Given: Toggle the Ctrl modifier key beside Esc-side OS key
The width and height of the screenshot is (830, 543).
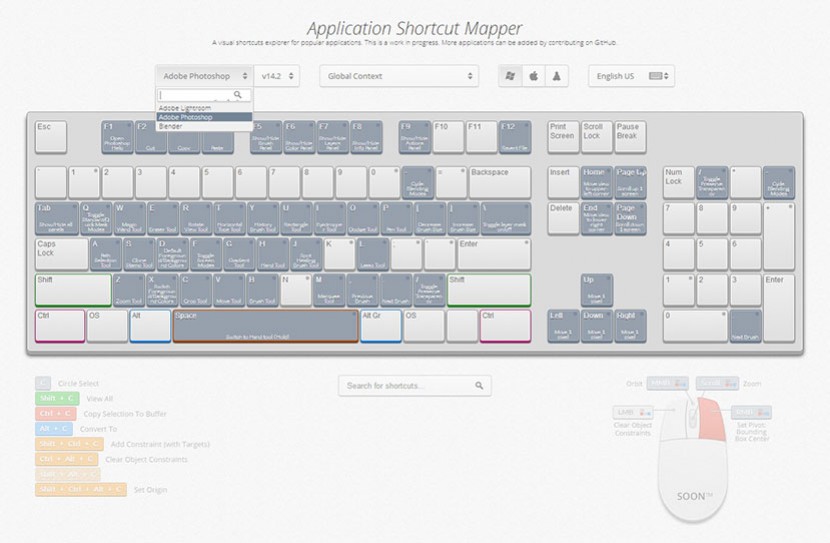Looking at the screenshot, I should [60, 326].
